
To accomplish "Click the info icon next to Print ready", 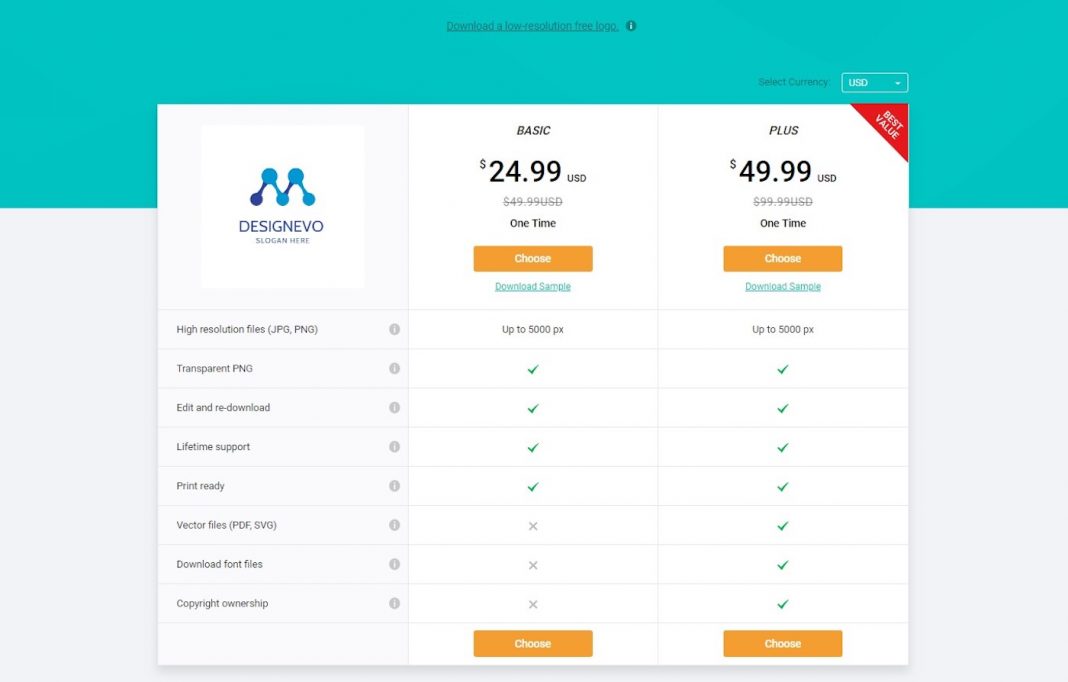I will (x=394, y=485).
